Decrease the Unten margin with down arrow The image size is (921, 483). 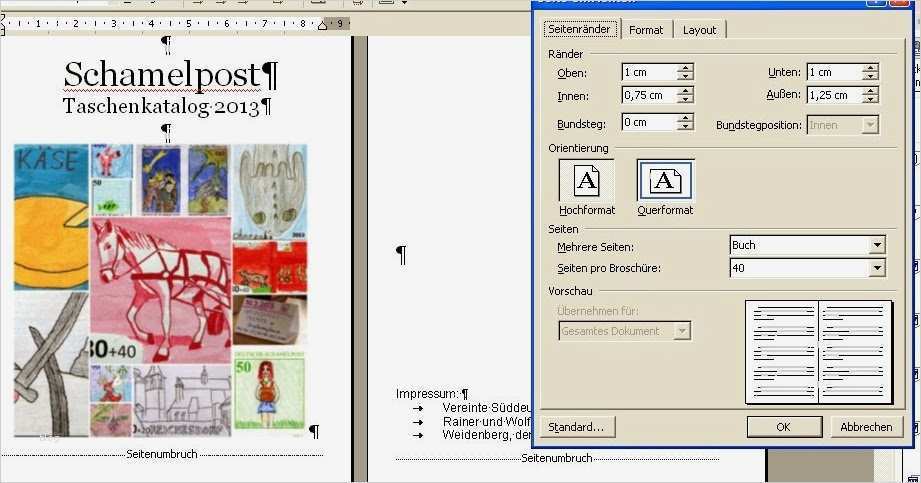pyautogui.click(x=870, y=76)
